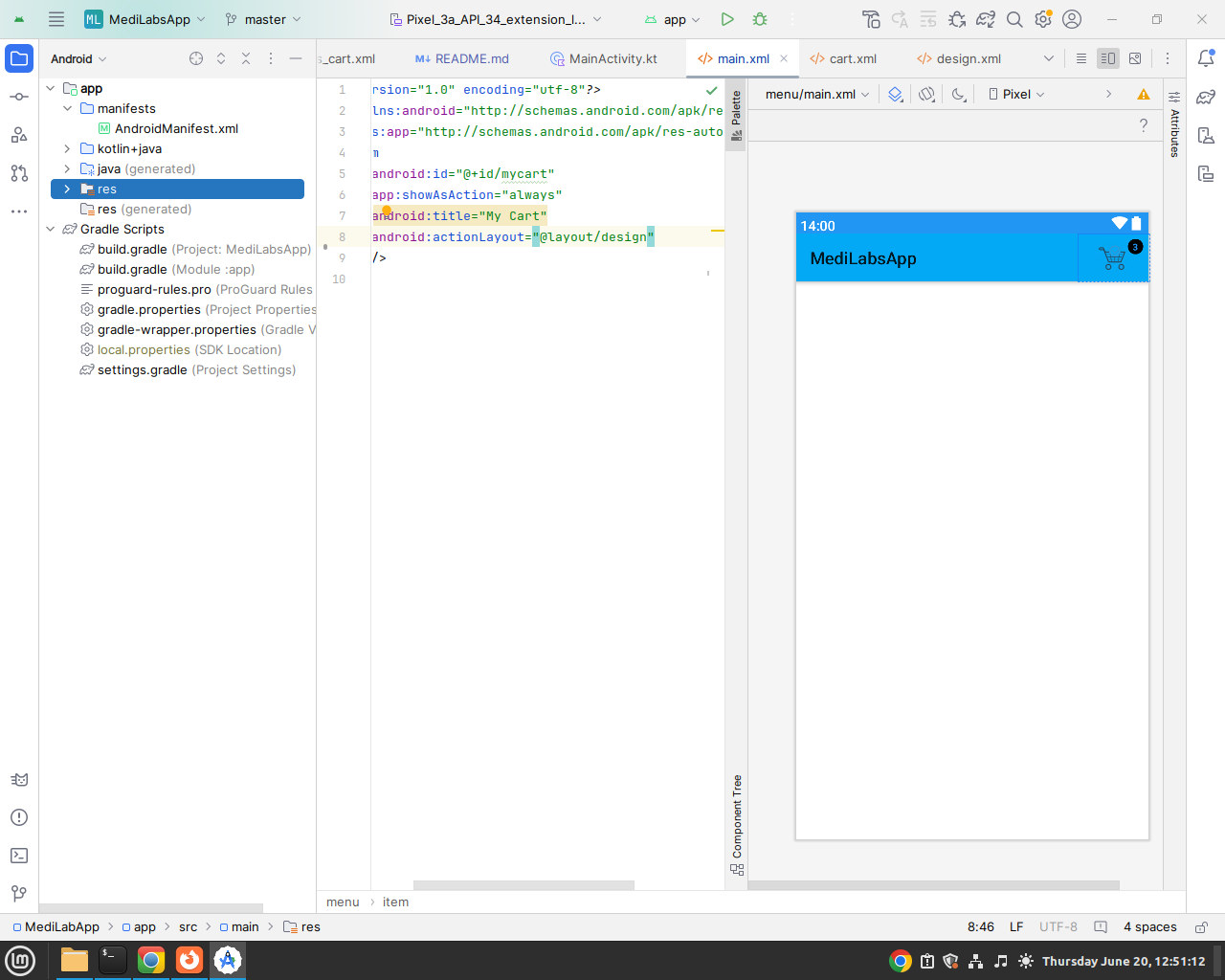Open the Pixel_3a device selector

(496, 19)
